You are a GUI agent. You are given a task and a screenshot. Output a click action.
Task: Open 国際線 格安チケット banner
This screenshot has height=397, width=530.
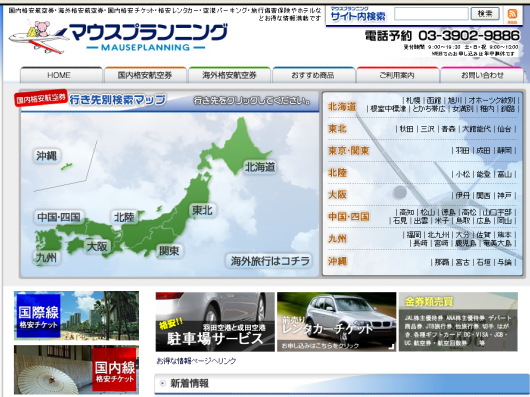click(76, 316)
